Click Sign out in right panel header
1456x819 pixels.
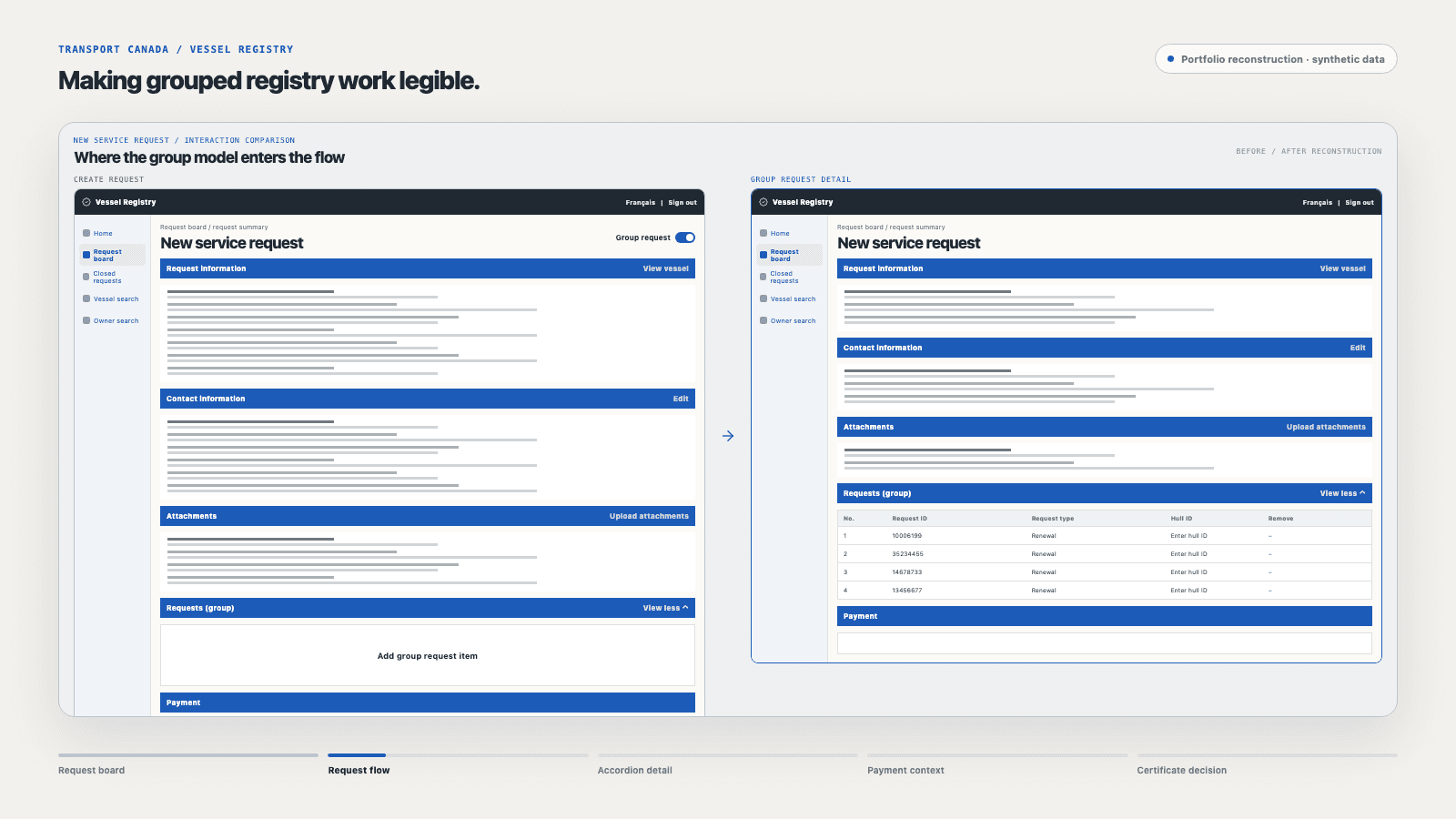[1360, 203]
